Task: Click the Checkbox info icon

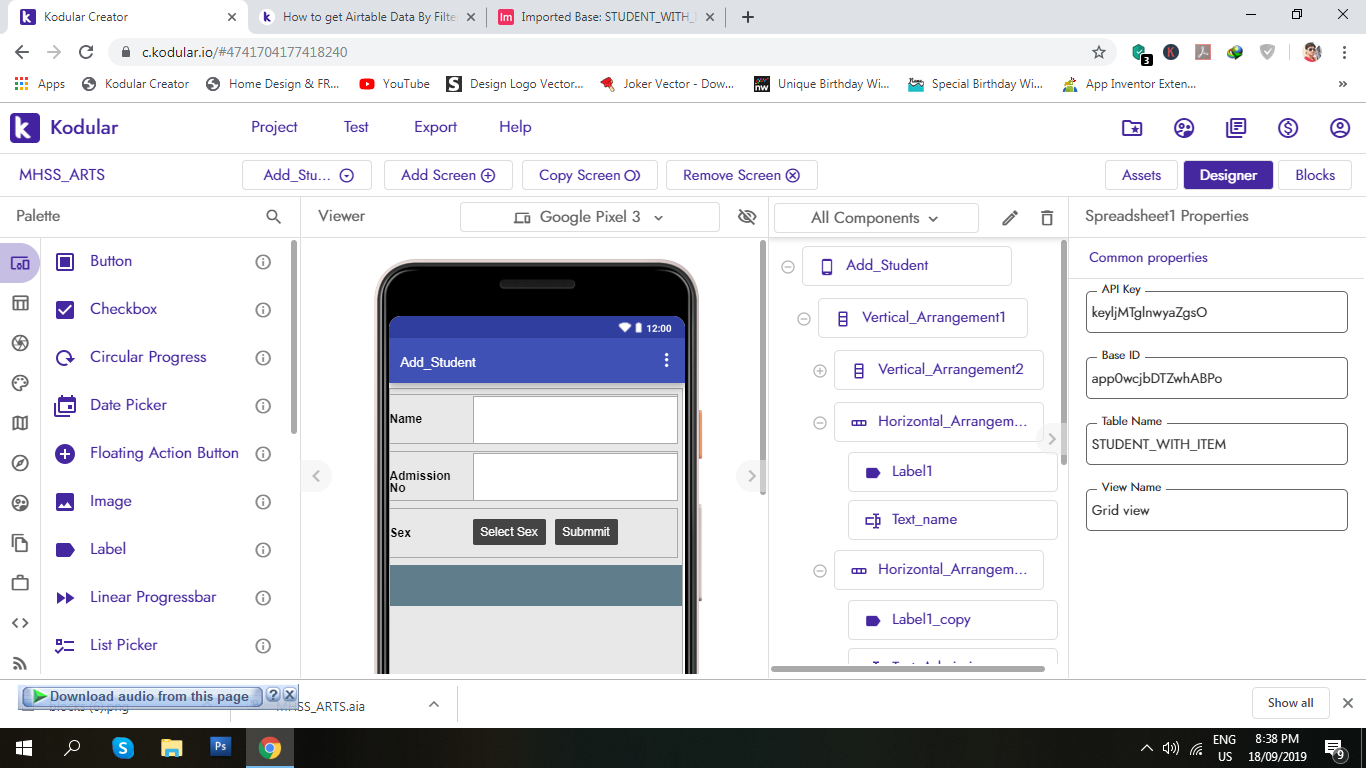Action: pos(263,310)
